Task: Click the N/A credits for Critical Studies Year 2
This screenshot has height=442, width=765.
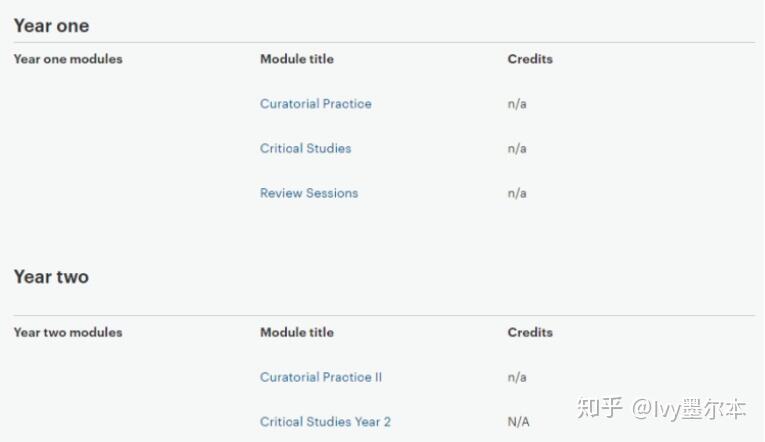Action: (x=518, y=422)
